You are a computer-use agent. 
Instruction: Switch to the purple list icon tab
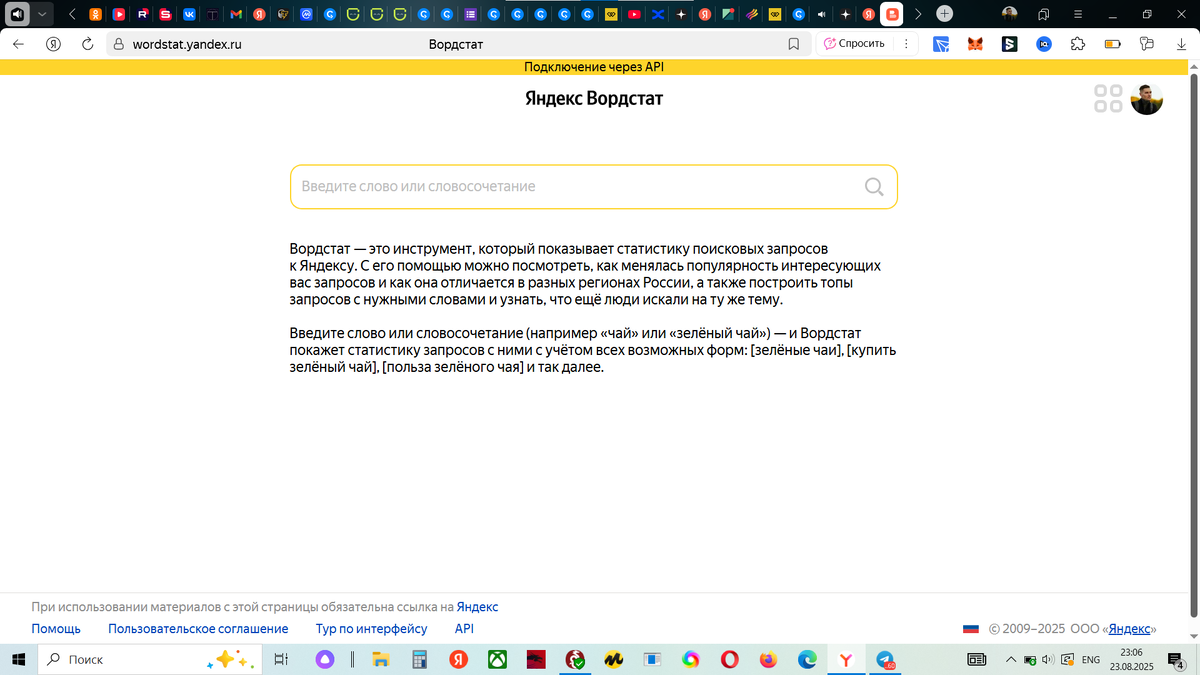click(x=470, y=14)
